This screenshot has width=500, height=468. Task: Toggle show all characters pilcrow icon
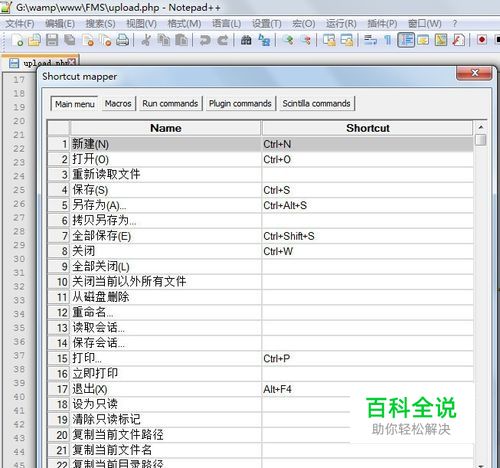[x=388, y=40]
